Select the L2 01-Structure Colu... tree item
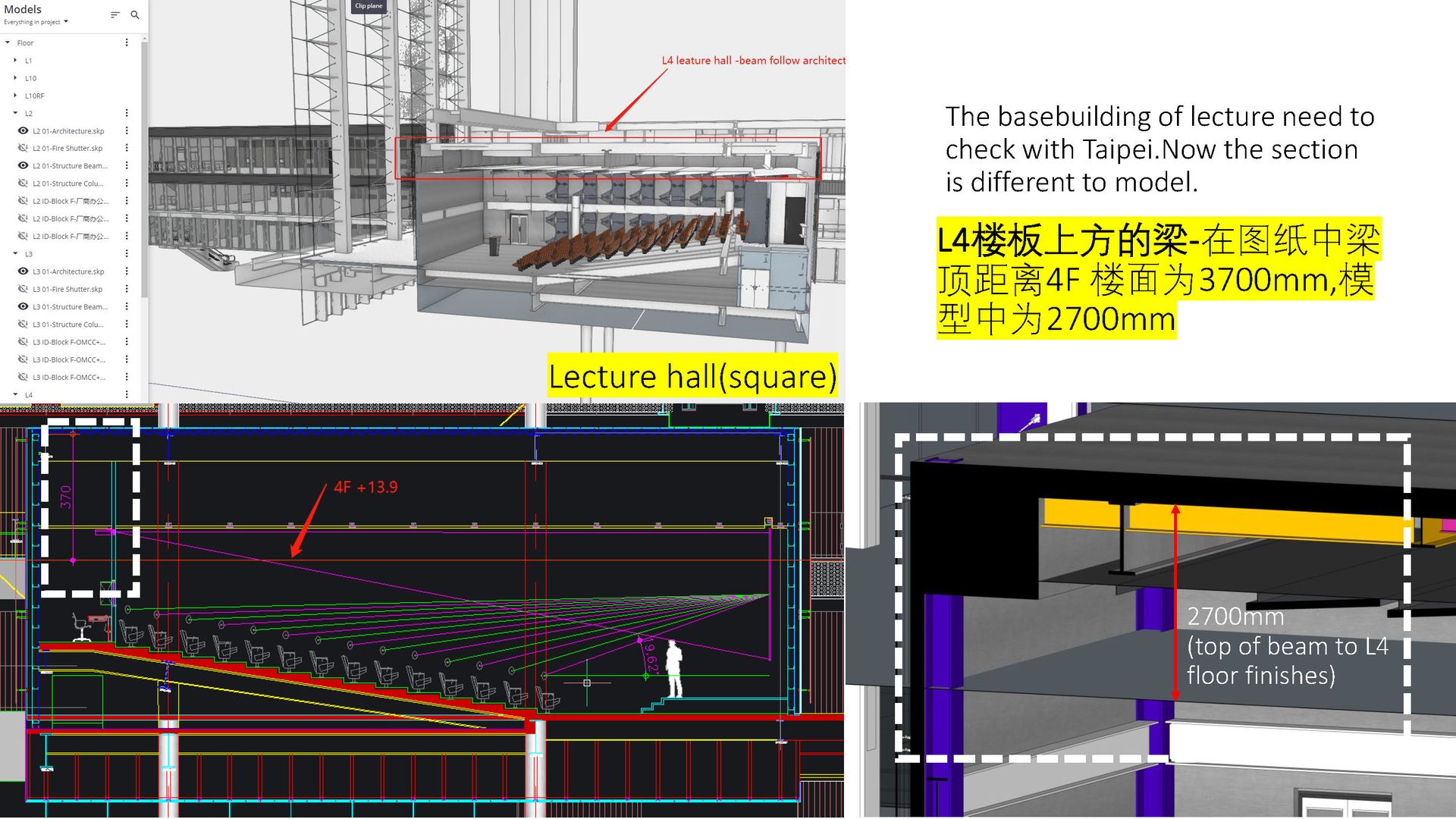This screenshot has height=819, width=1456. point(67,184)
